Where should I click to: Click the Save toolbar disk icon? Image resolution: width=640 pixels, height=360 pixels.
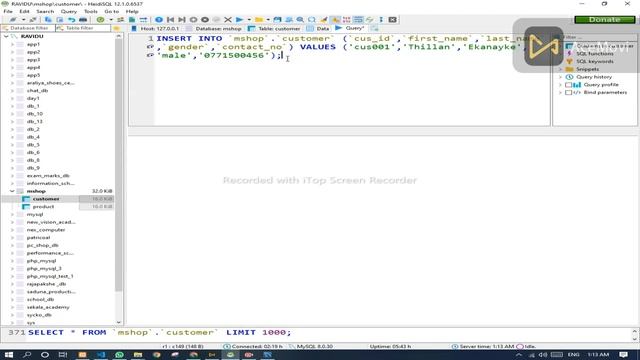278,20
